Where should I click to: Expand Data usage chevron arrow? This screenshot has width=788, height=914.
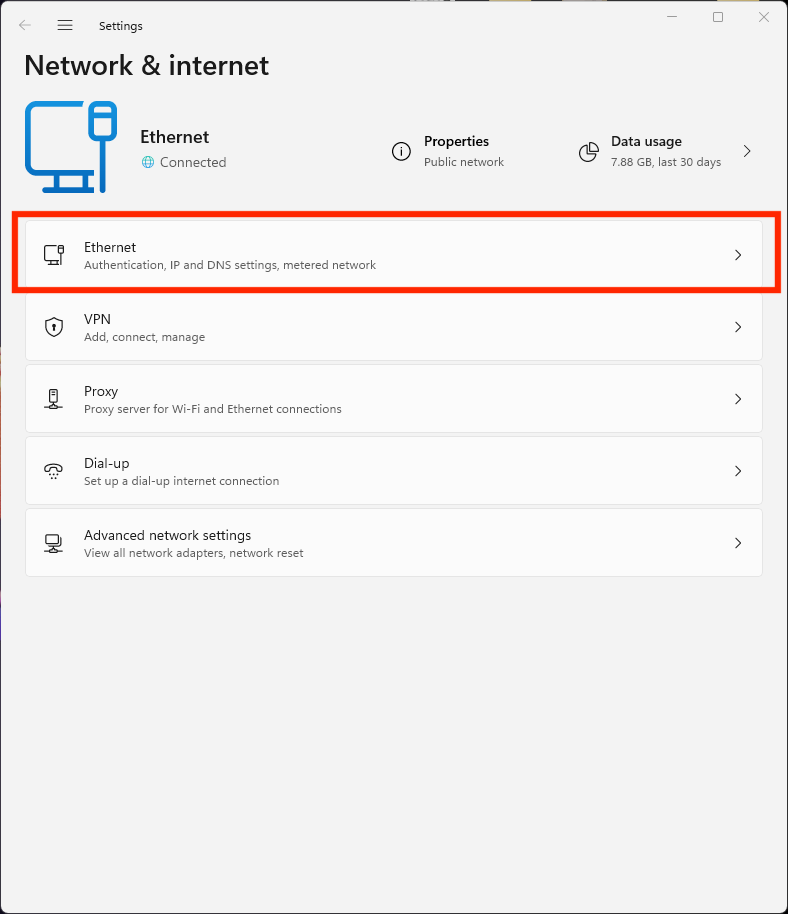pyautogui.click(x=747, y=152)
